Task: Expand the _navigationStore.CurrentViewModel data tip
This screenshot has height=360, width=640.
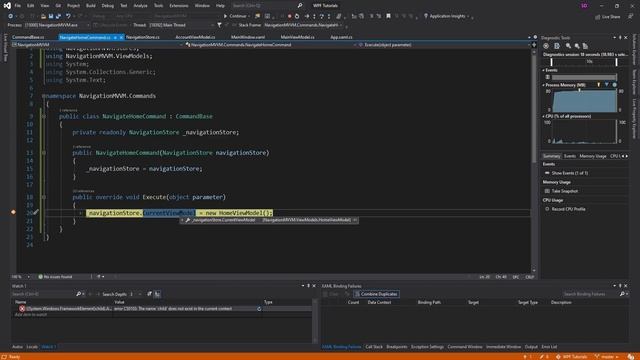Action: pos(182,220)
